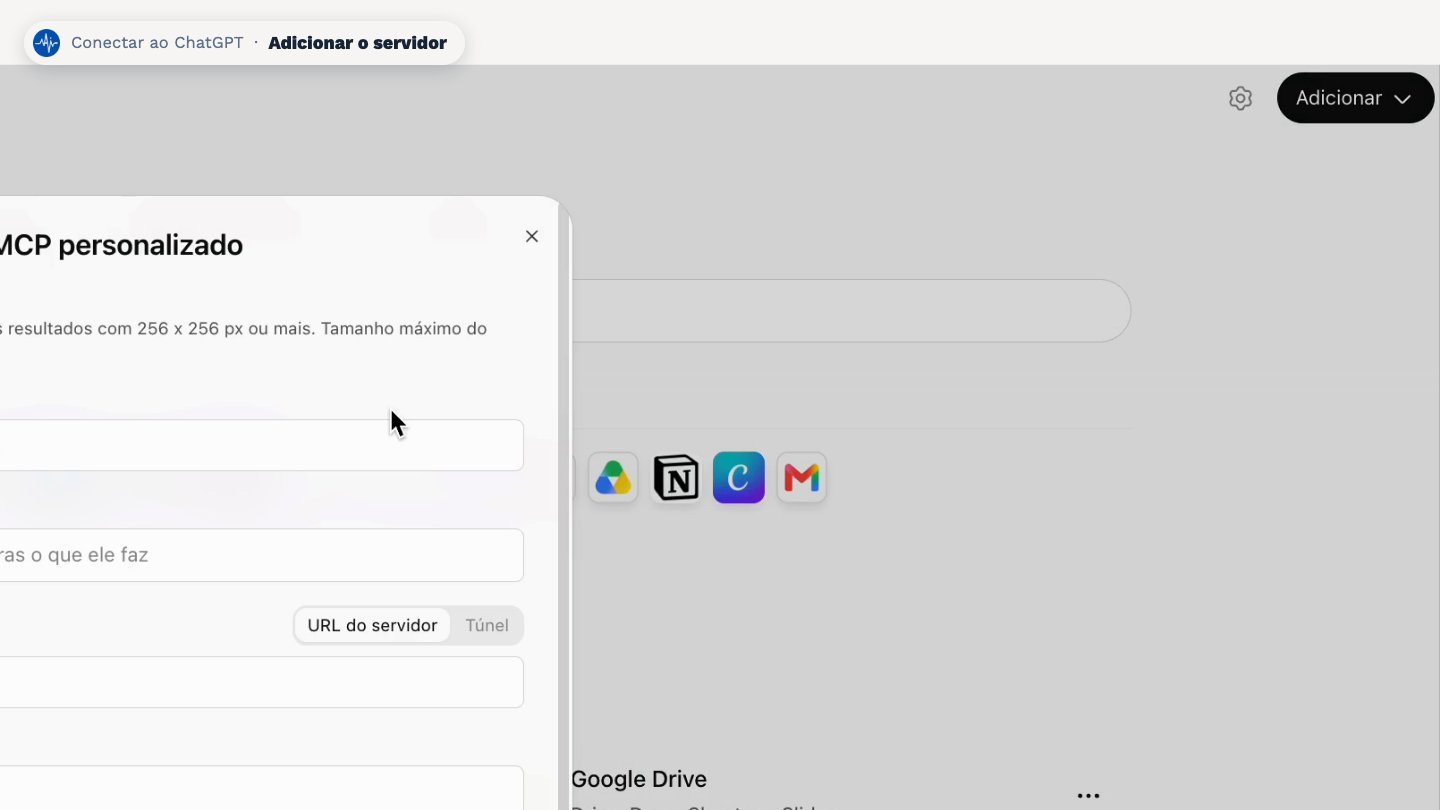Switch to the Túnel option

click(487, 625)
